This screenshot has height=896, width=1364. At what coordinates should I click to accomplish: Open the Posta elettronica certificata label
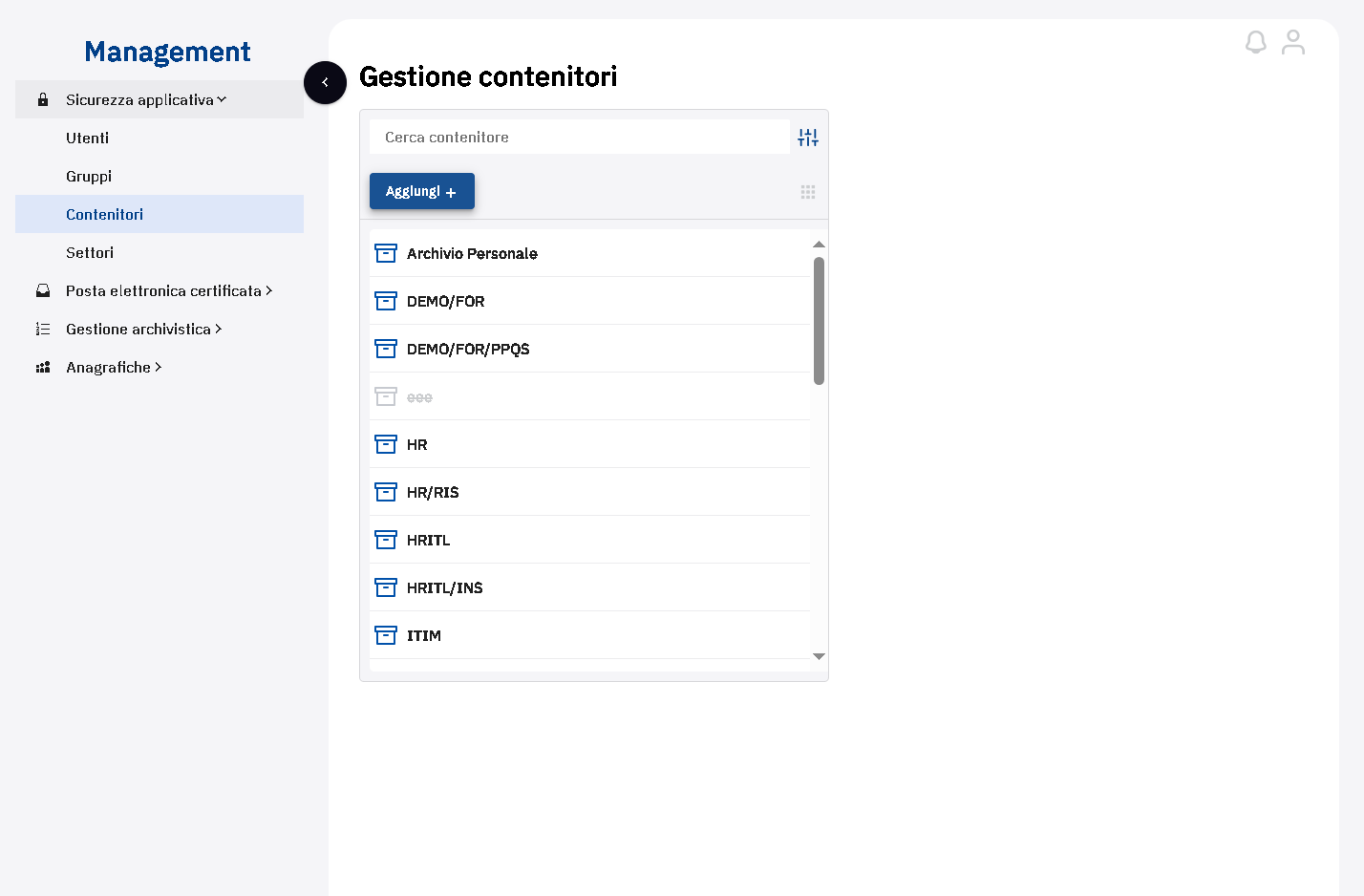pos(163,290)
